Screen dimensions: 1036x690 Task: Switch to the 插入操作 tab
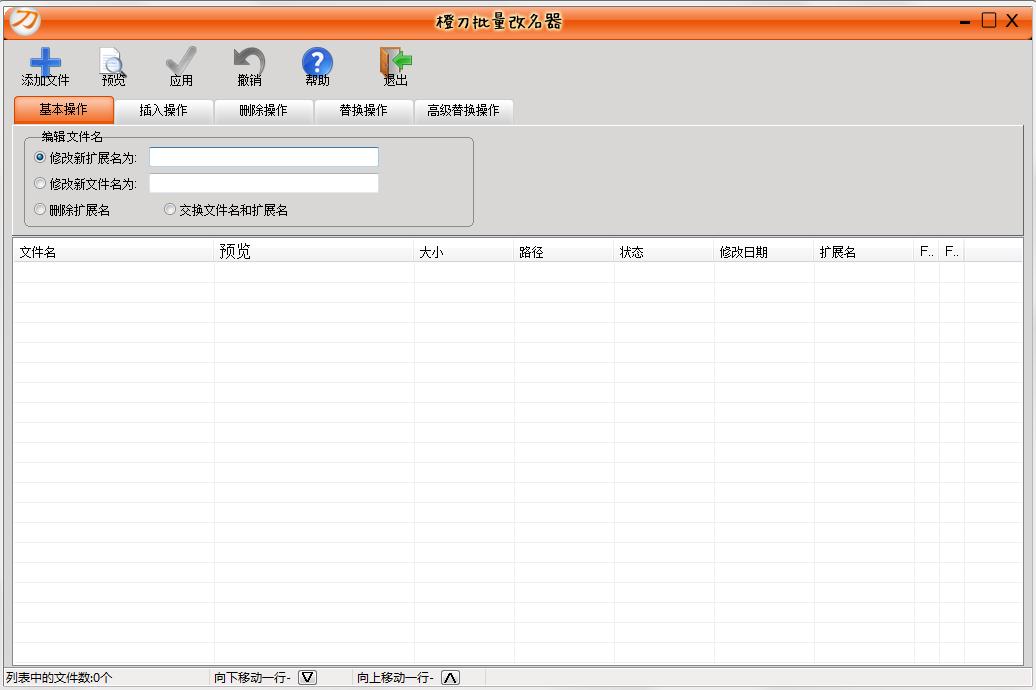click(x=163, y=110)
